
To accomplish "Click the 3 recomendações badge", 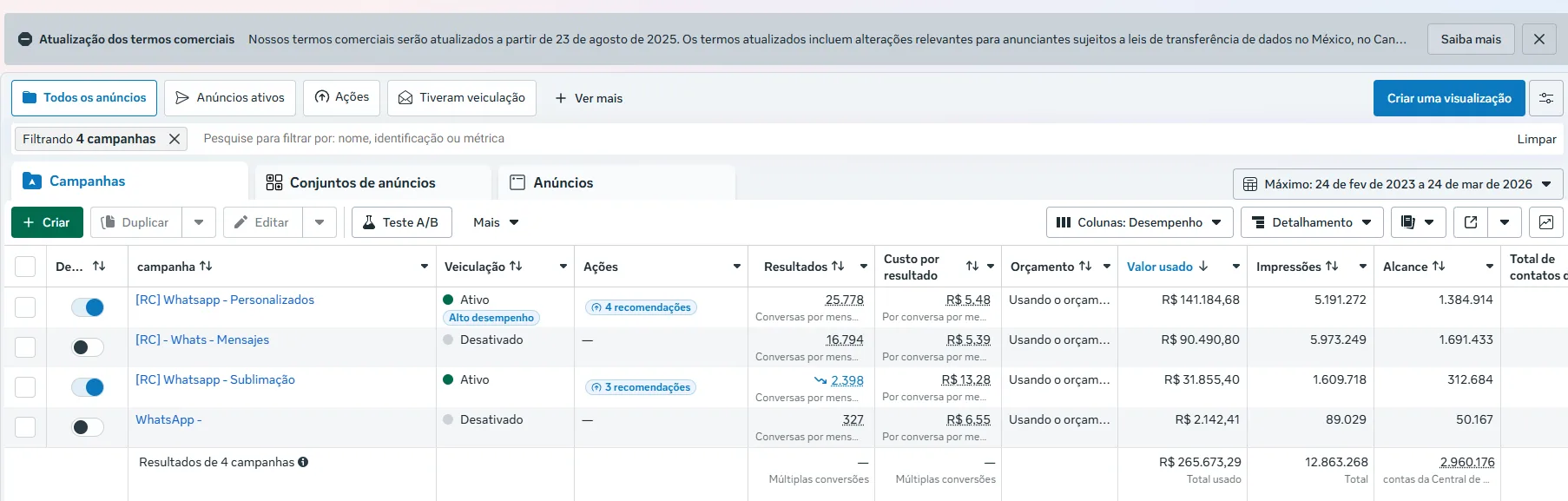I will click(641, 387).
